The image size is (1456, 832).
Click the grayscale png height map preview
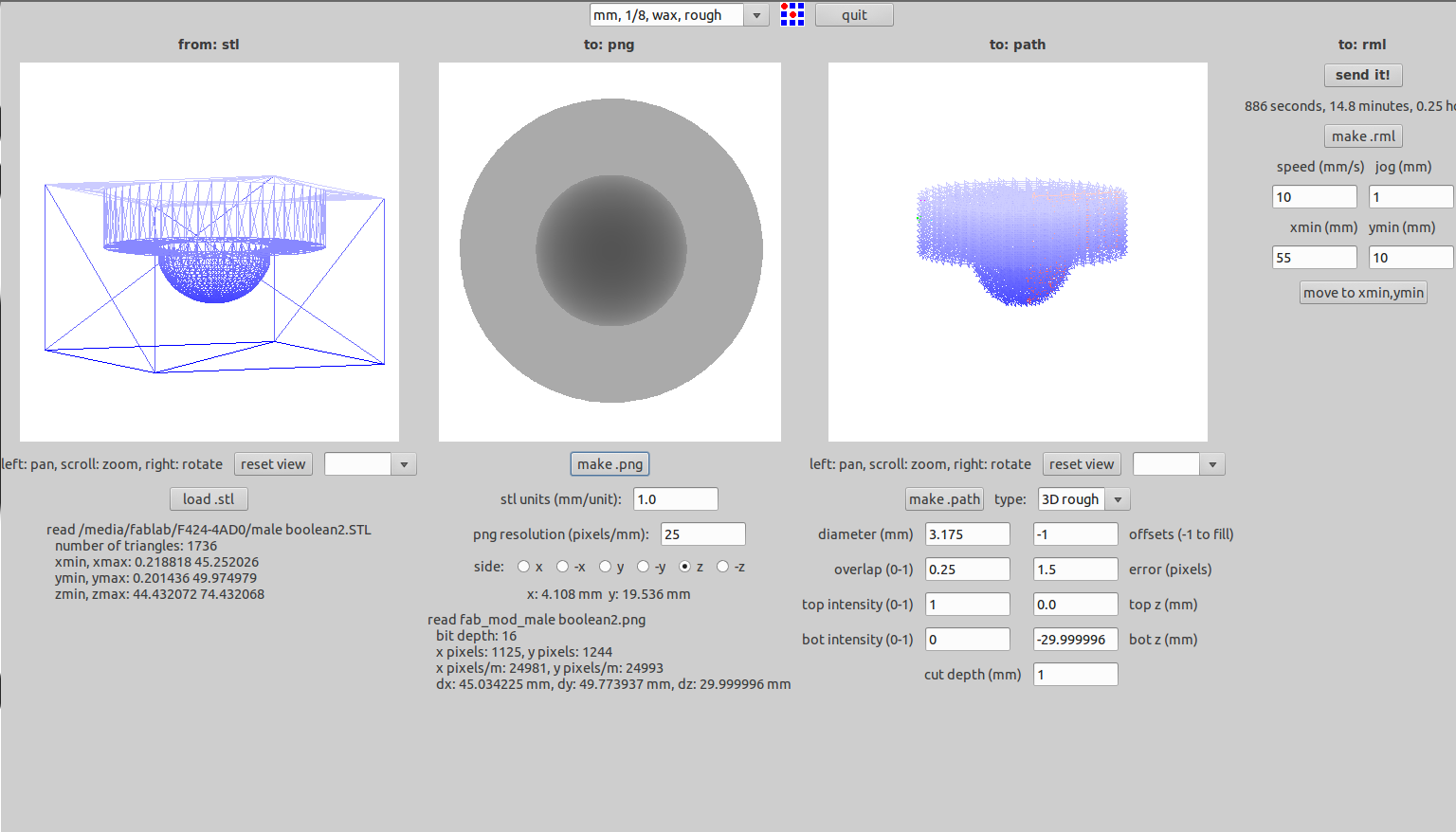pos(610,252)
